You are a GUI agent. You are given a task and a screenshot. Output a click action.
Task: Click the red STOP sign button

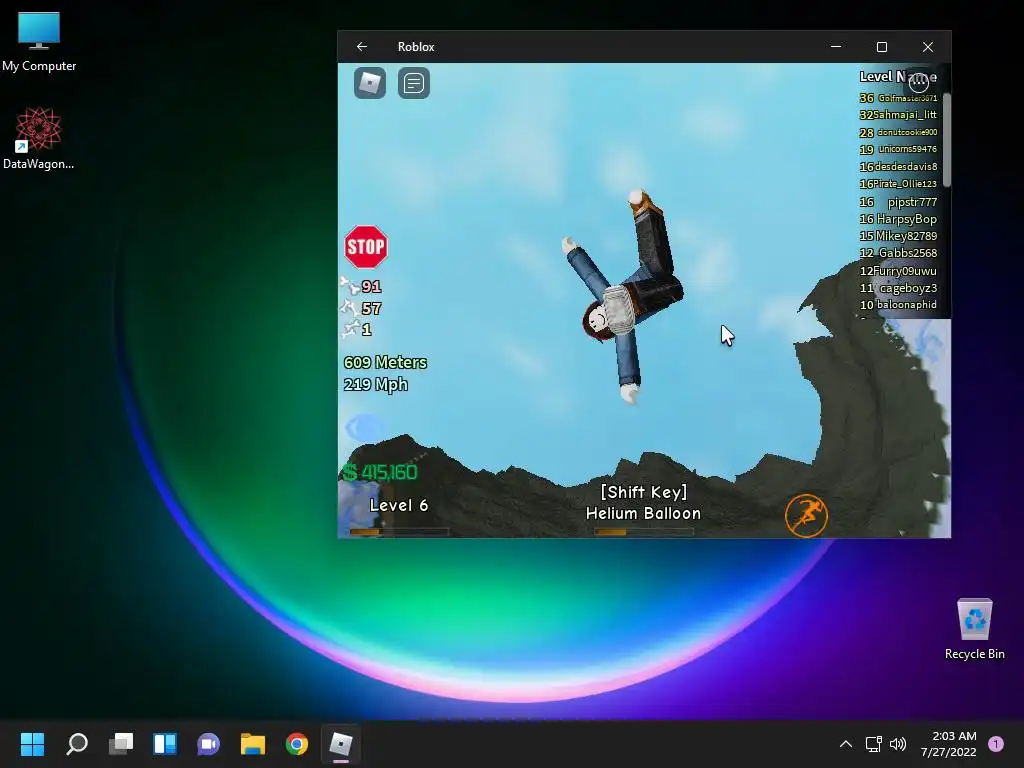pyautogui.click(x=366, y=247)
